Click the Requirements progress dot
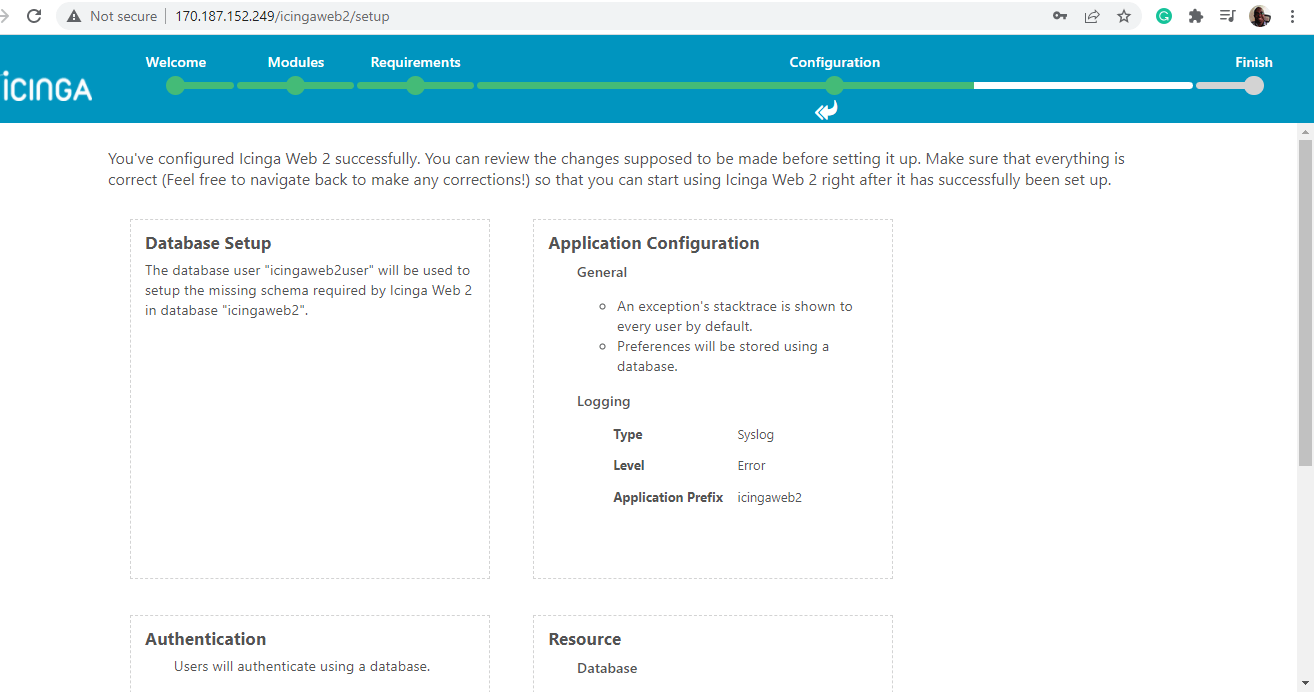The height and width of the screenshot is (692, 1314). pyautogui.click(x=416, y=86)
